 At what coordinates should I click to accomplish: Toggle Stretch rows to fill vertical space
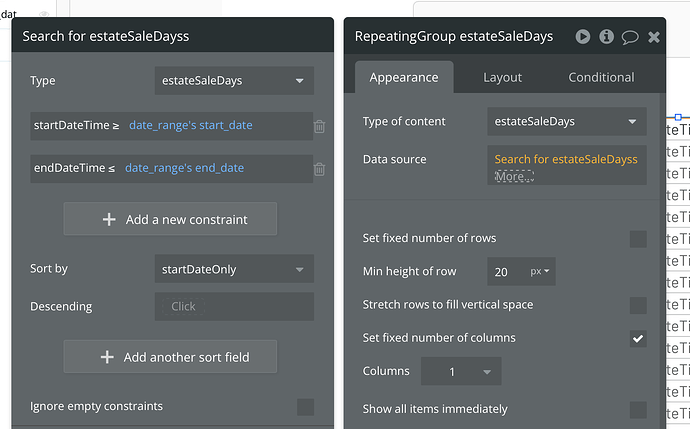[638, 305]
